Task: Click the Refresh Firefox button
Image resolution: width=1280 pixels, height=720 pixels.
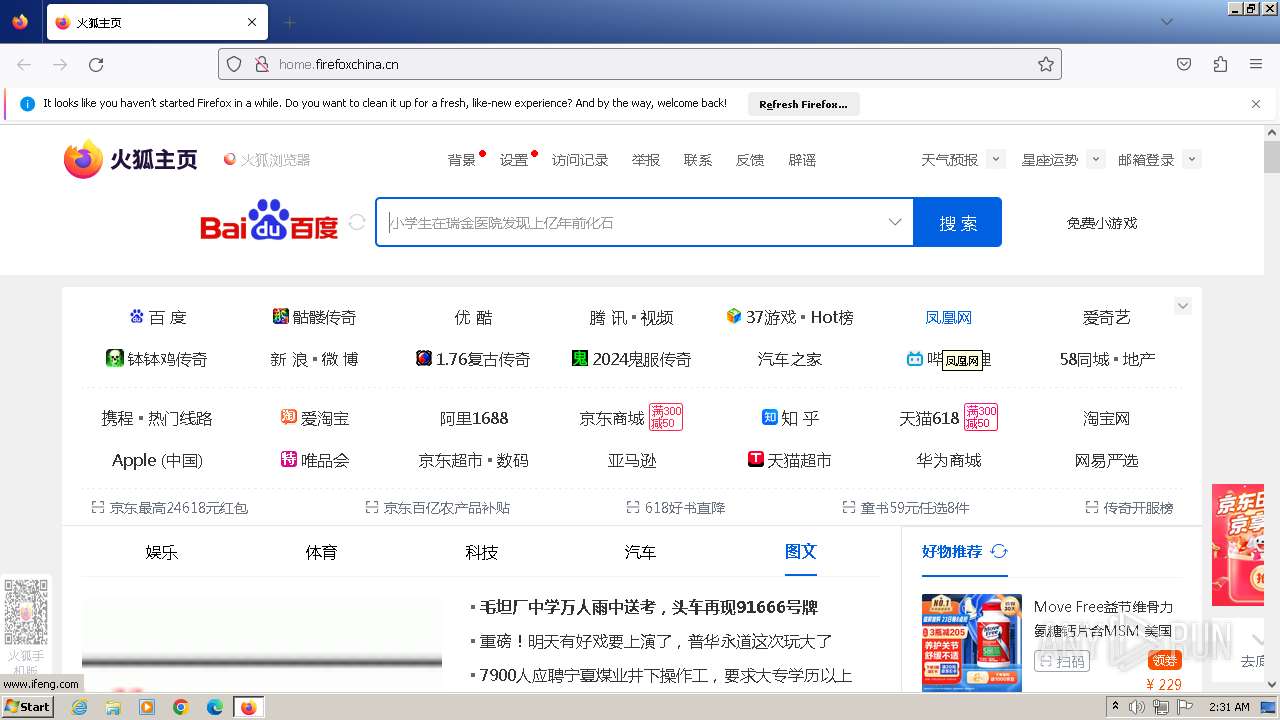Action: [x=803, y=104]
